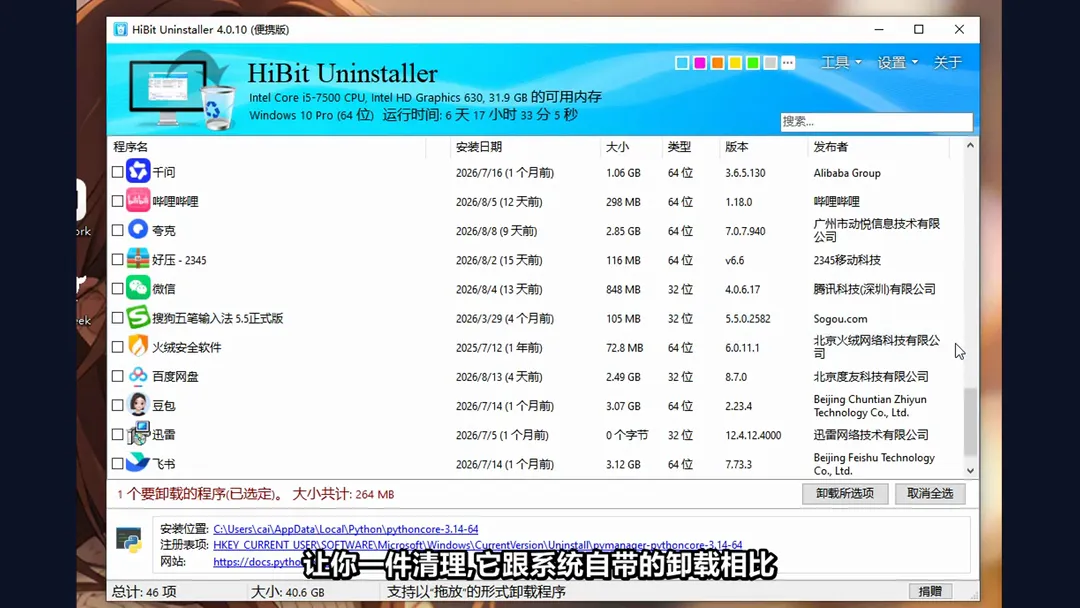Click the 飞书 app icon
Screen dimensions: 1080x608
138,463
